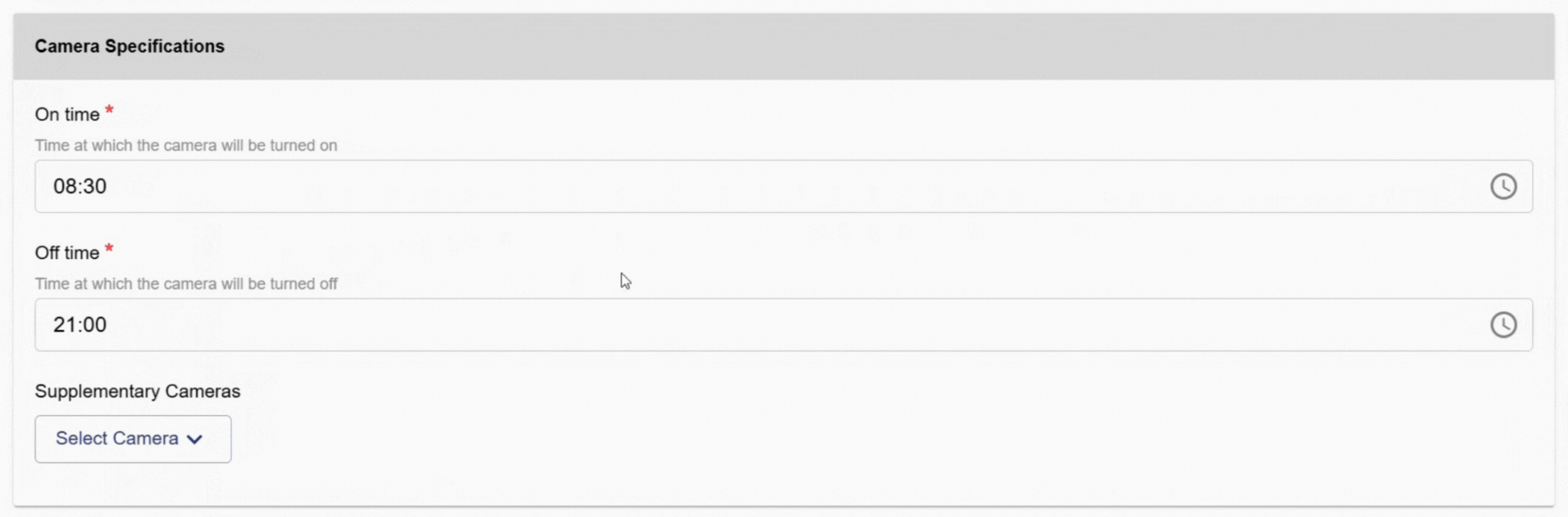Click the camera turned on helper text
This screenshot has width=1568, height=517.
[x=186, y=146]
